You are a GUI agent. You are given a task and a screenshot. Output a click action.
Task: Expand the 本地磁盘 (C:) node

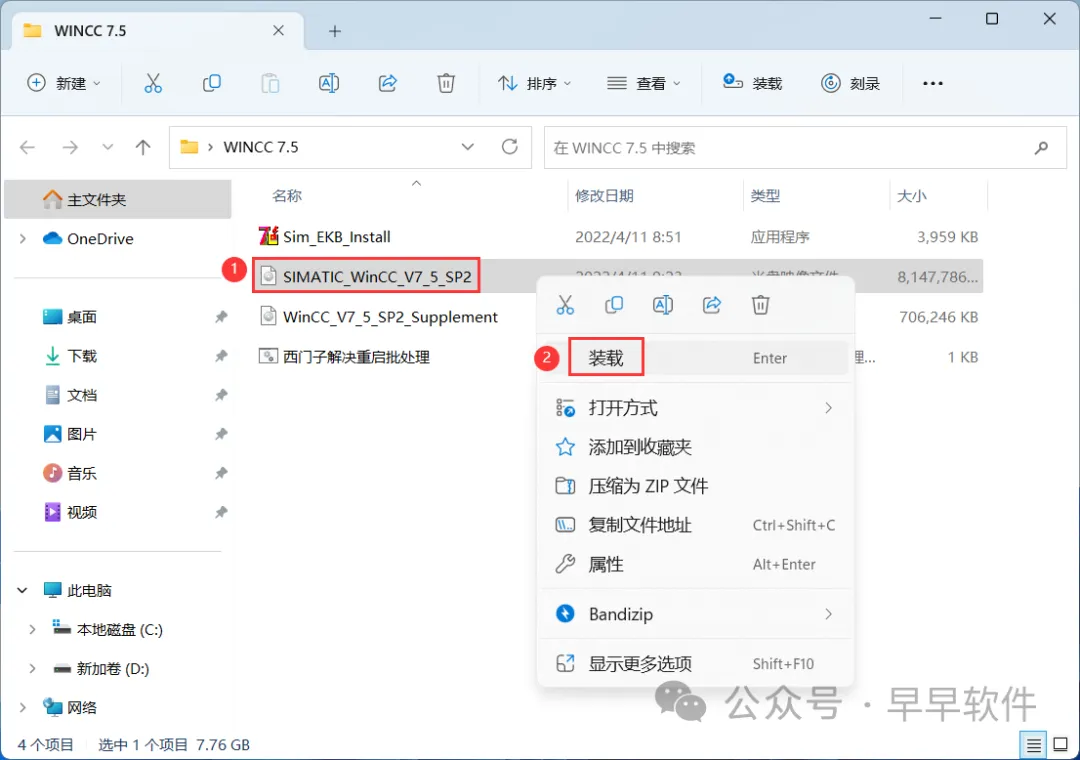[32, 630]
